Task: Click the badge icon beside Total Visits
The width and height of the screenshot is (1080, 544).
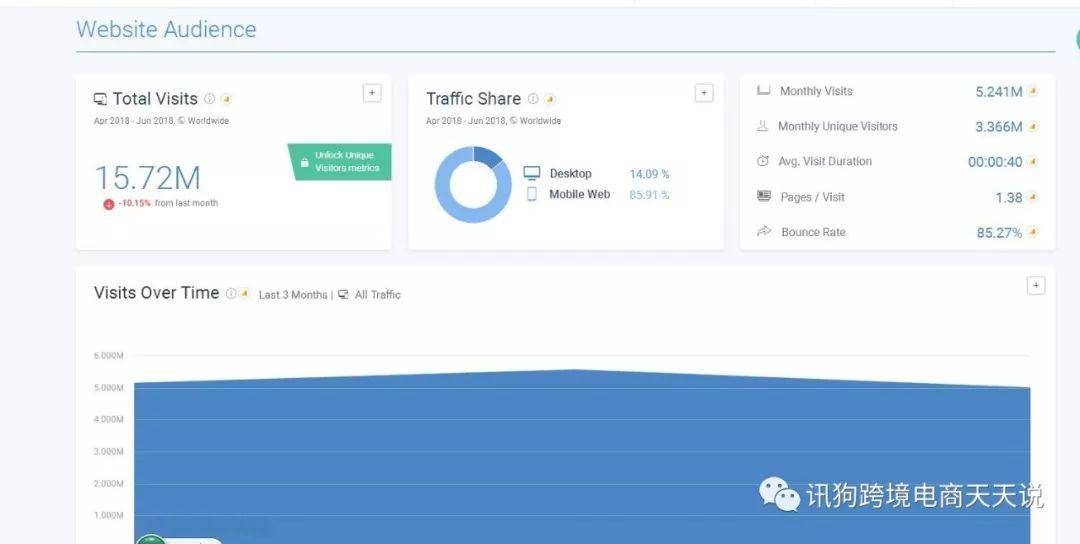Action: tap(226, 98)
